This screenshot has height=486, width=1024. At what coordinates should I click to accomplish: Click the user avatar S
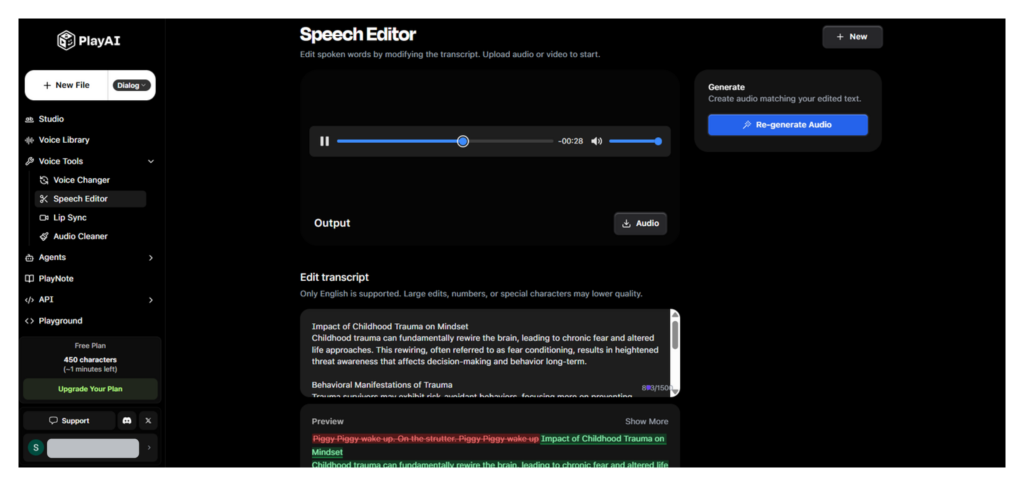35,447
